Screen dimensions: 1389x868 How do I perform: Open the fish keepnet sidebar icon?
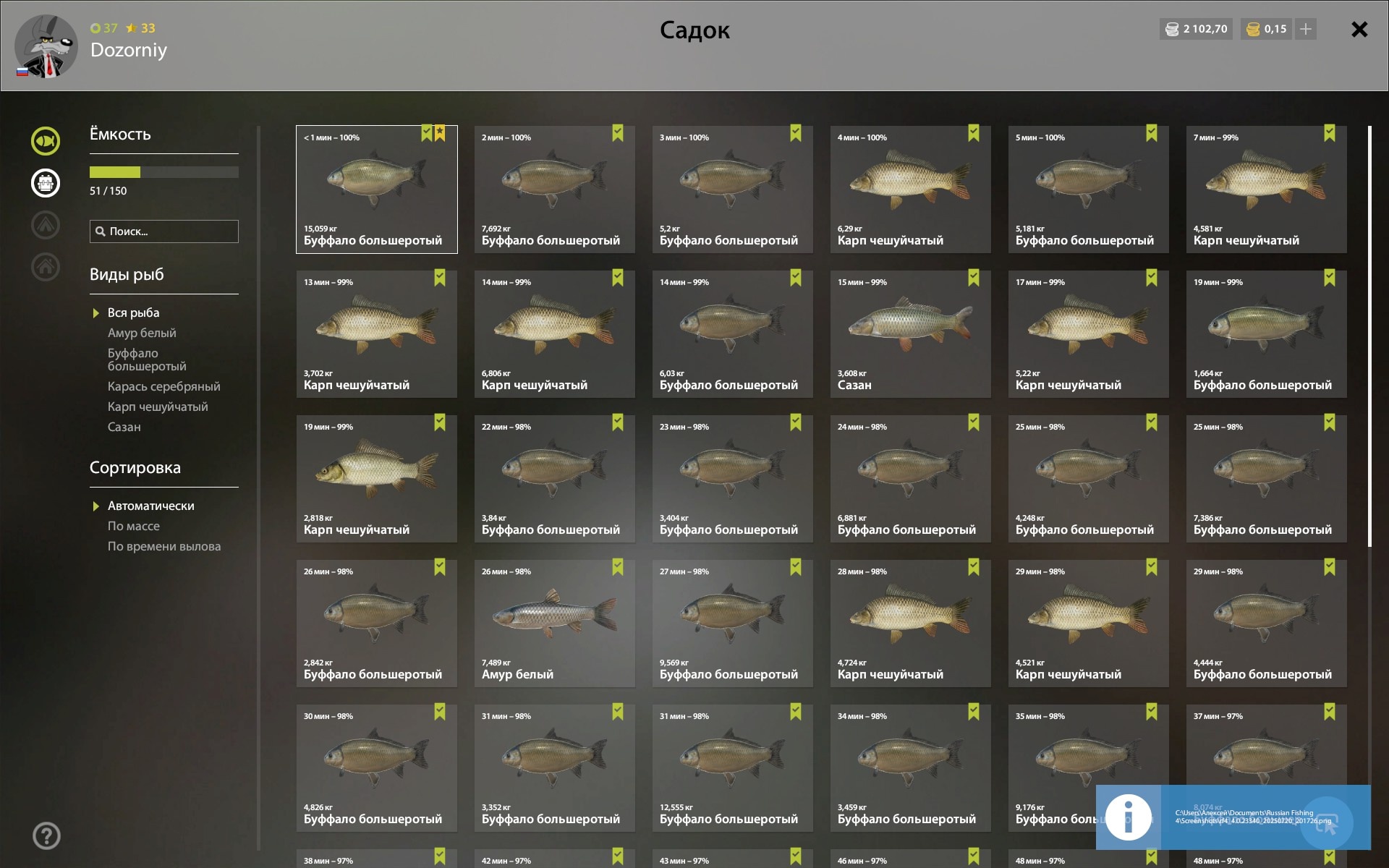(46, 141)
